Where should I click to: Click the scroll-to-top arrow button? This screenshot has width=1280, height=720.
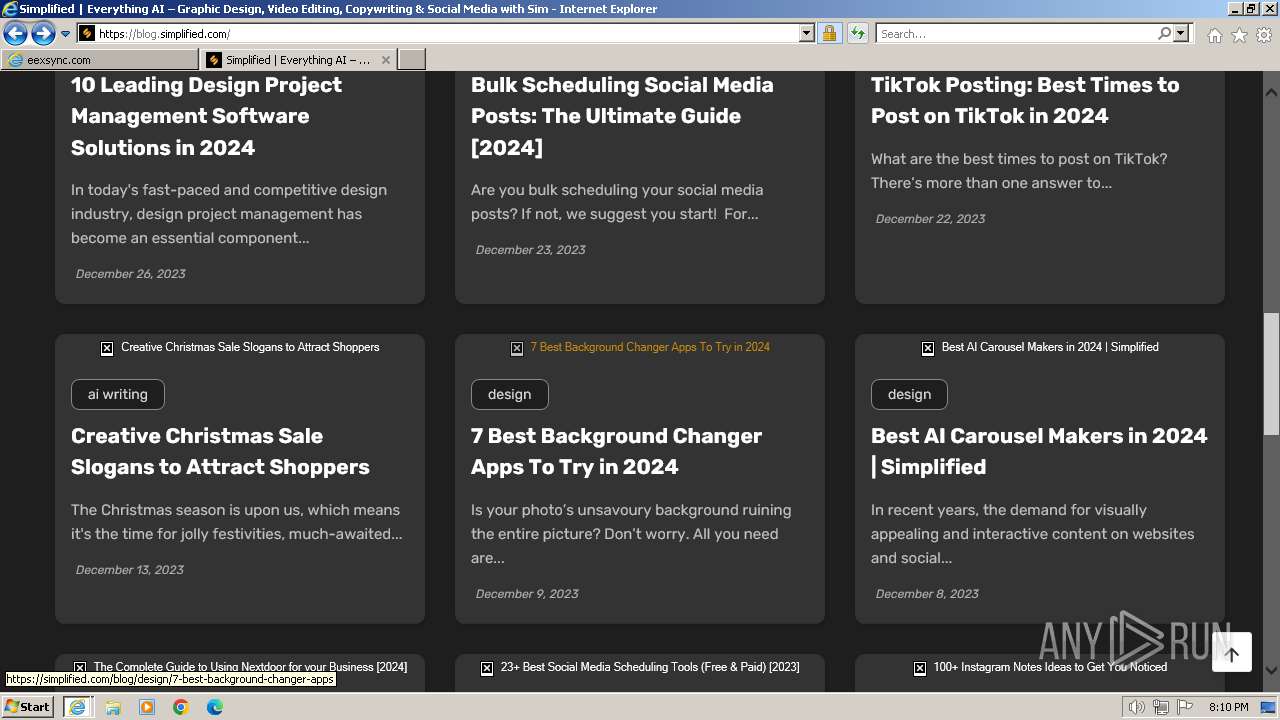1232,654
